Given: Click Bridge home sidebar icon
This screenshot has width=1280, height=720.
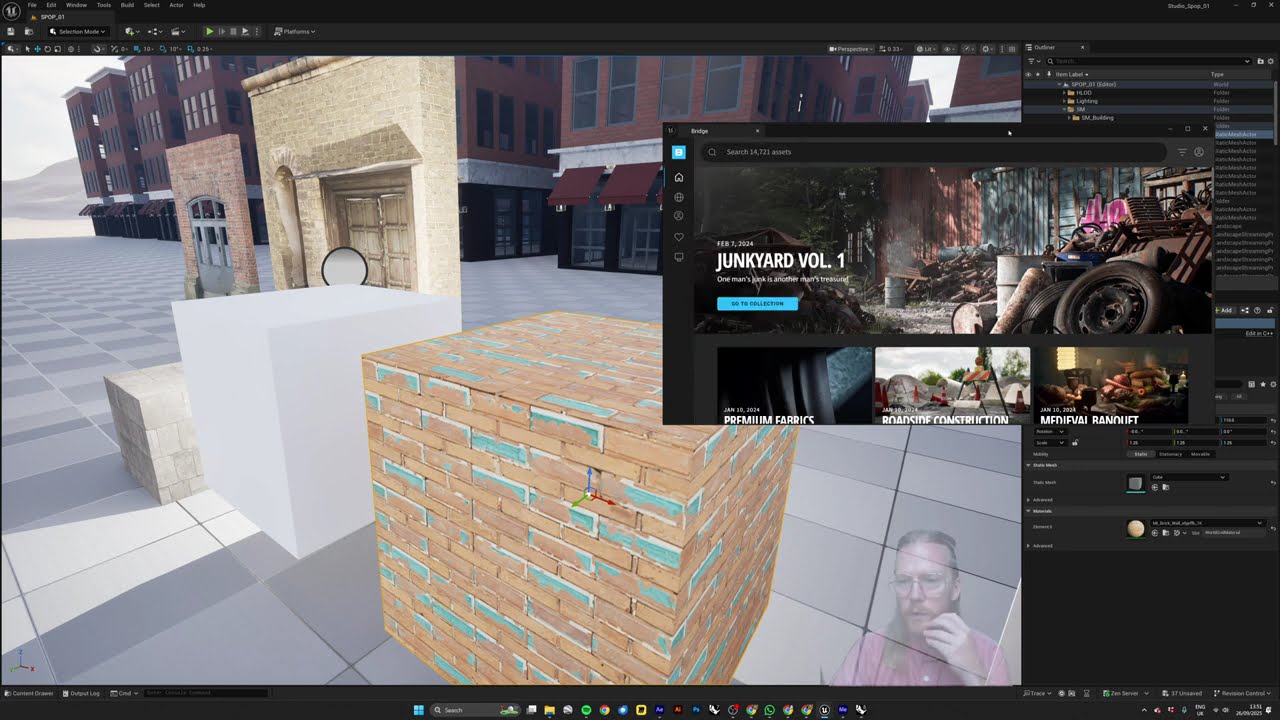Looking at the screenshot, I should 679,177.
